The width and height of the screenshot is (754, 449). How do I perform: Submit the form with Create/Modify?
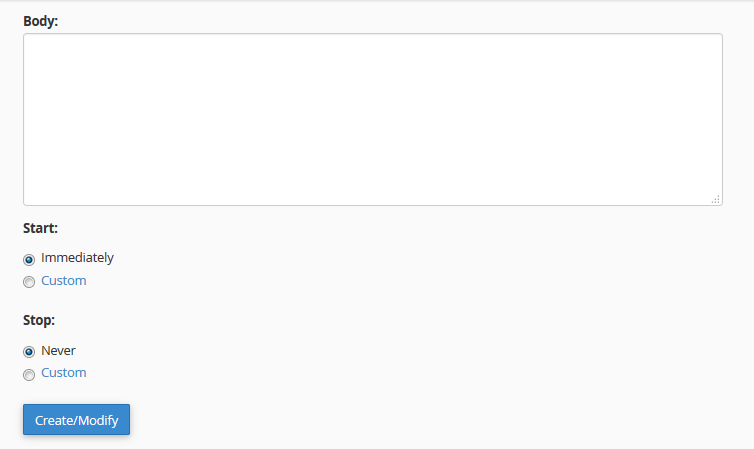click(x=76, y=420)
